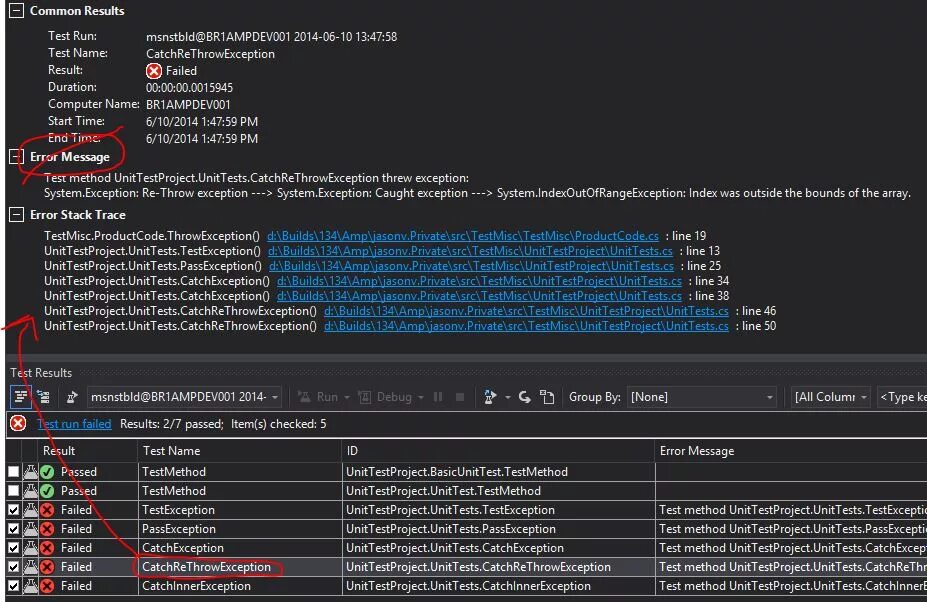Click the red failed icon on the CatchReThrowException row
The height and width of the screenshot is (602, 927).
click(47, 567)
